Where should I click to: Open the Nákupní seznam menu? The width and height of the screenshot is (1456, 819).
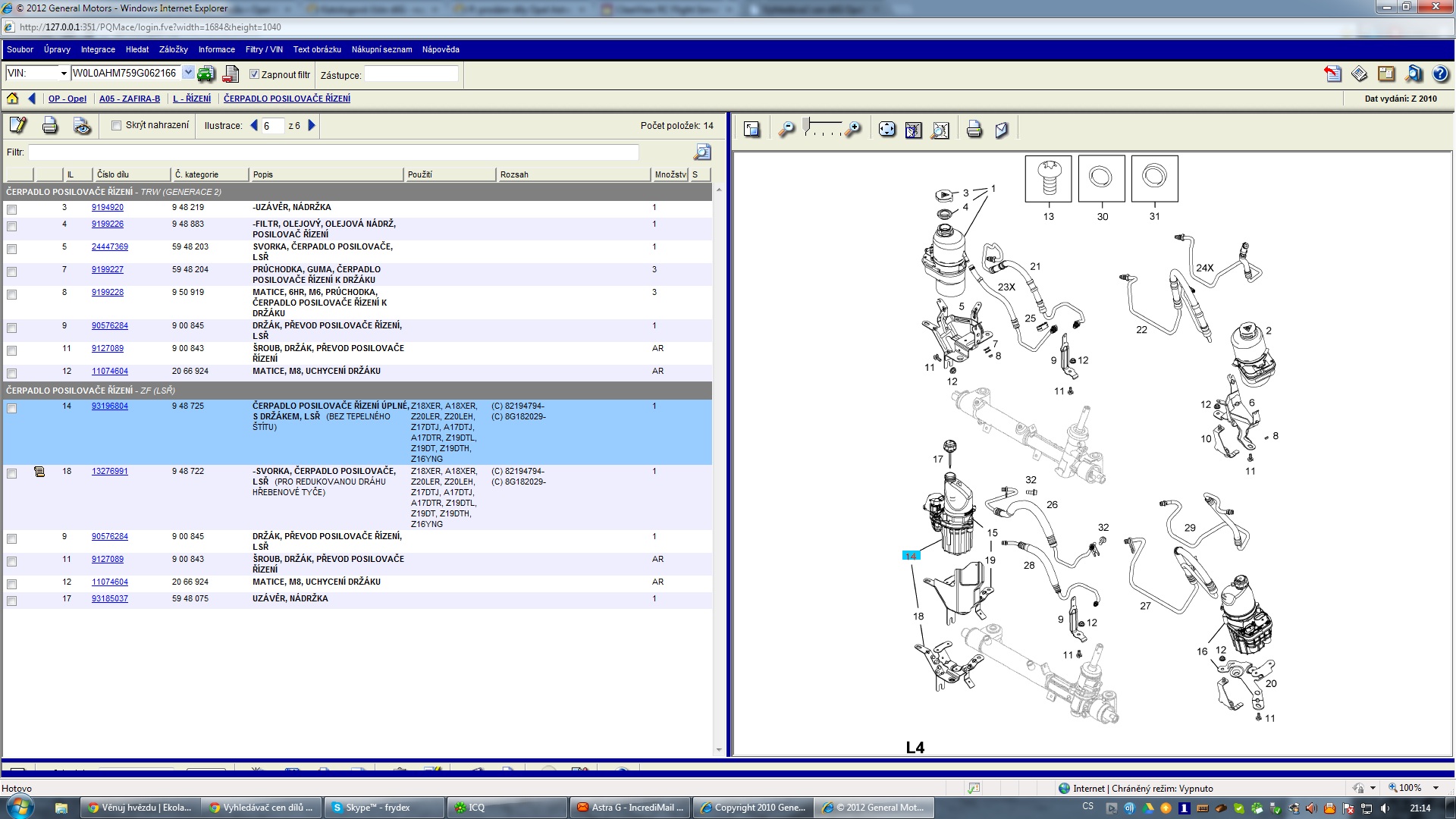click(381, 49)
